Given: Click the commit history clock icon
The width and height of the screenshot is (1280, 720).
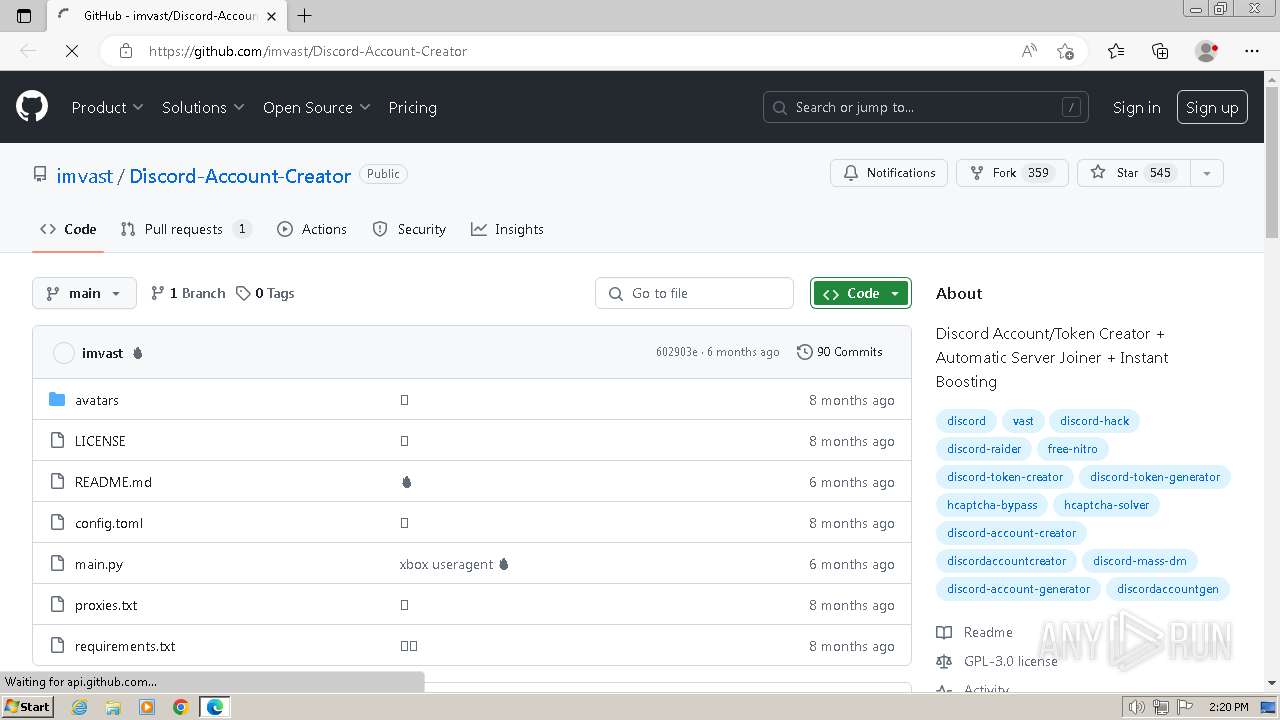Looking at the screenshot, I should (804, 352).
